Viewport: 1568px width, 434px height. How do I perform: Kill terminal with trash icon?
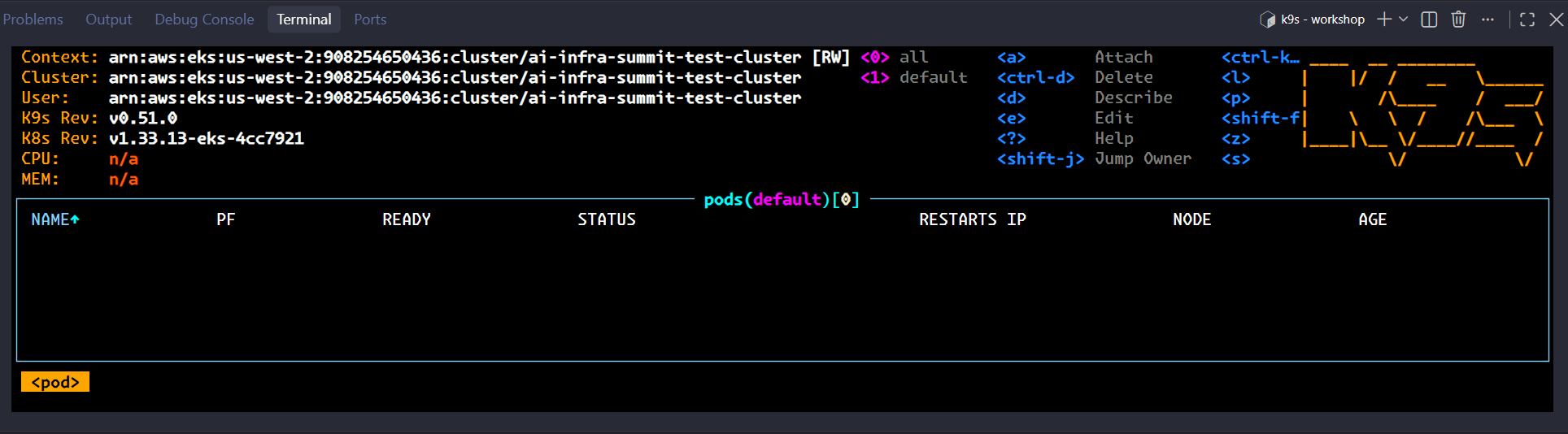pos(1458,20)
